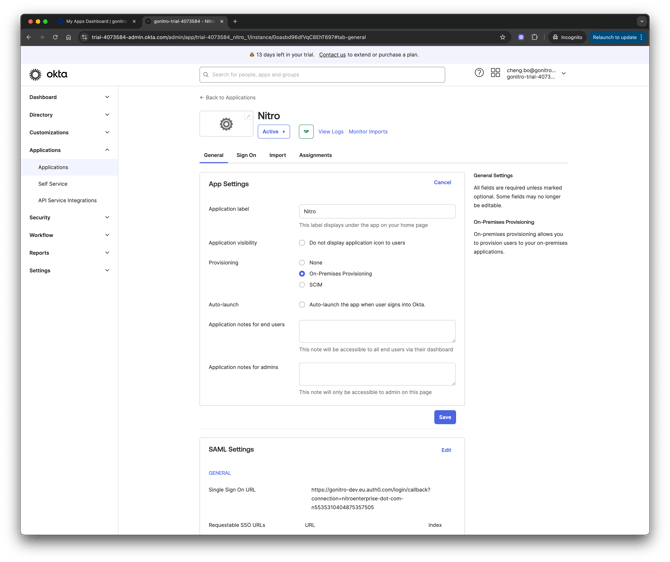Click the search magnifier icon
This screenshot has height=562, width=670.
206,74
